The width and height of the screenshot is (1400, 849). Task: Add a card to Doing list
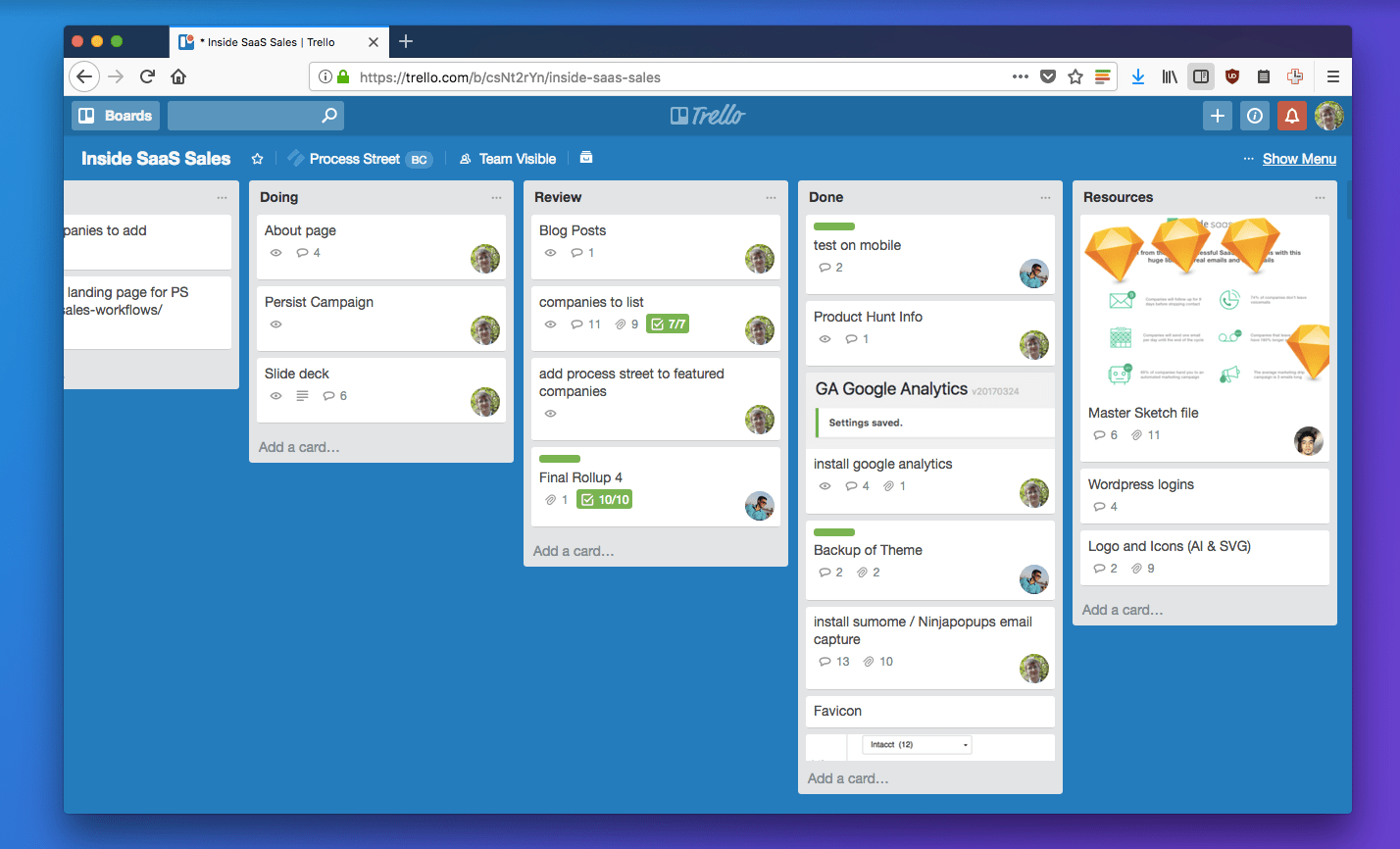[299, 447]
